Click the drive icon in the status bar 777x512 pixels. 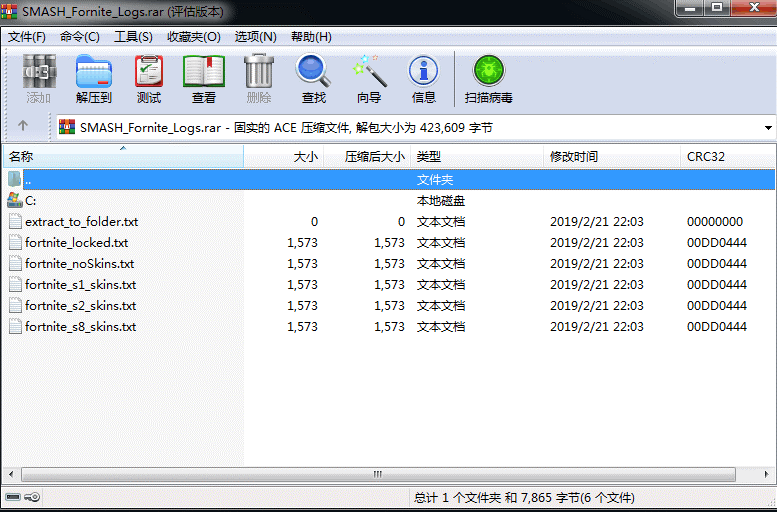(x=13, y=497)
